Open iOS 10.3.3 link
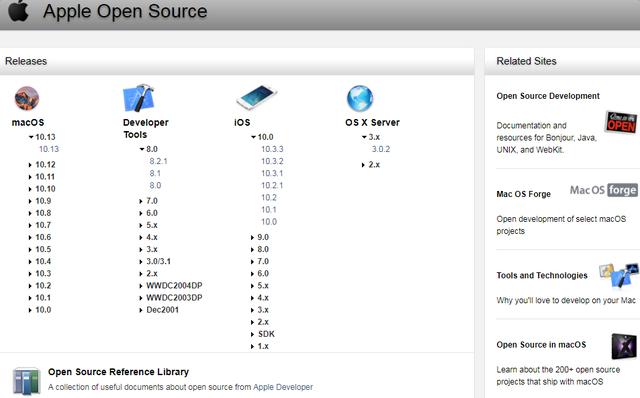This screenshot has width=640, height=398. click(272, 149)
